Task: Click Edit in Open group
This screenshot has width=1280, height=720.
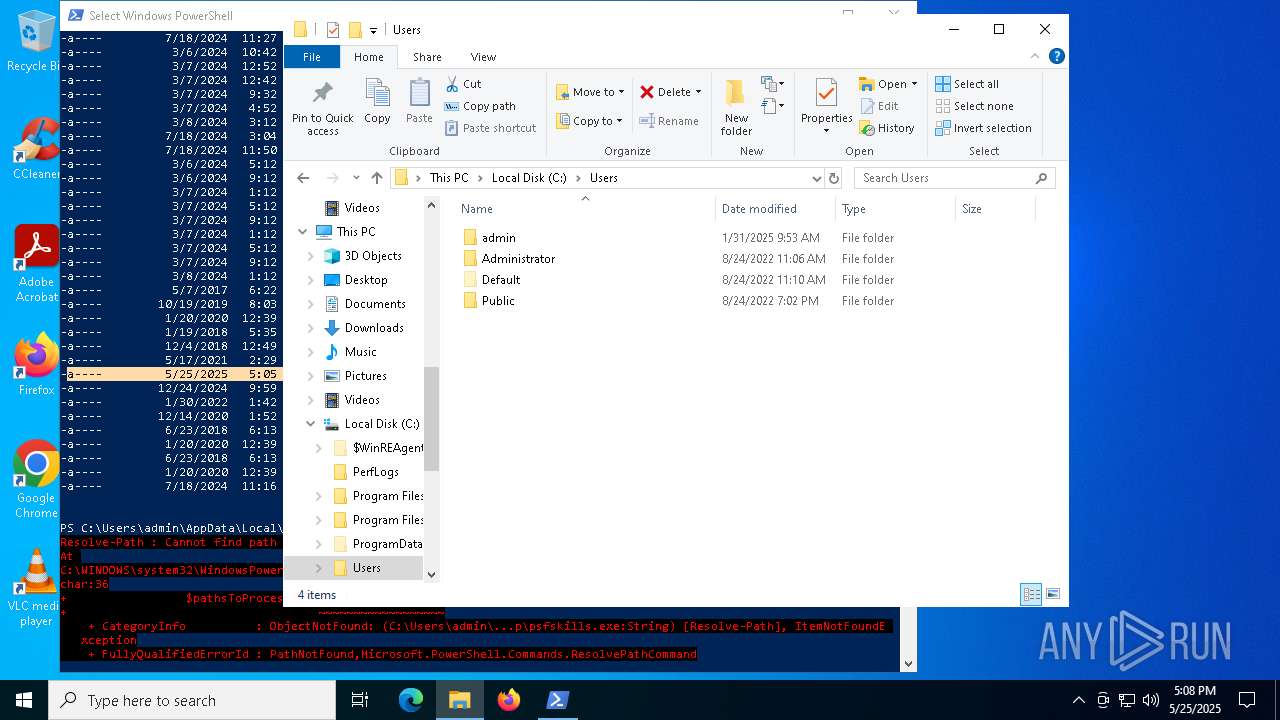Action: (879, 106)
